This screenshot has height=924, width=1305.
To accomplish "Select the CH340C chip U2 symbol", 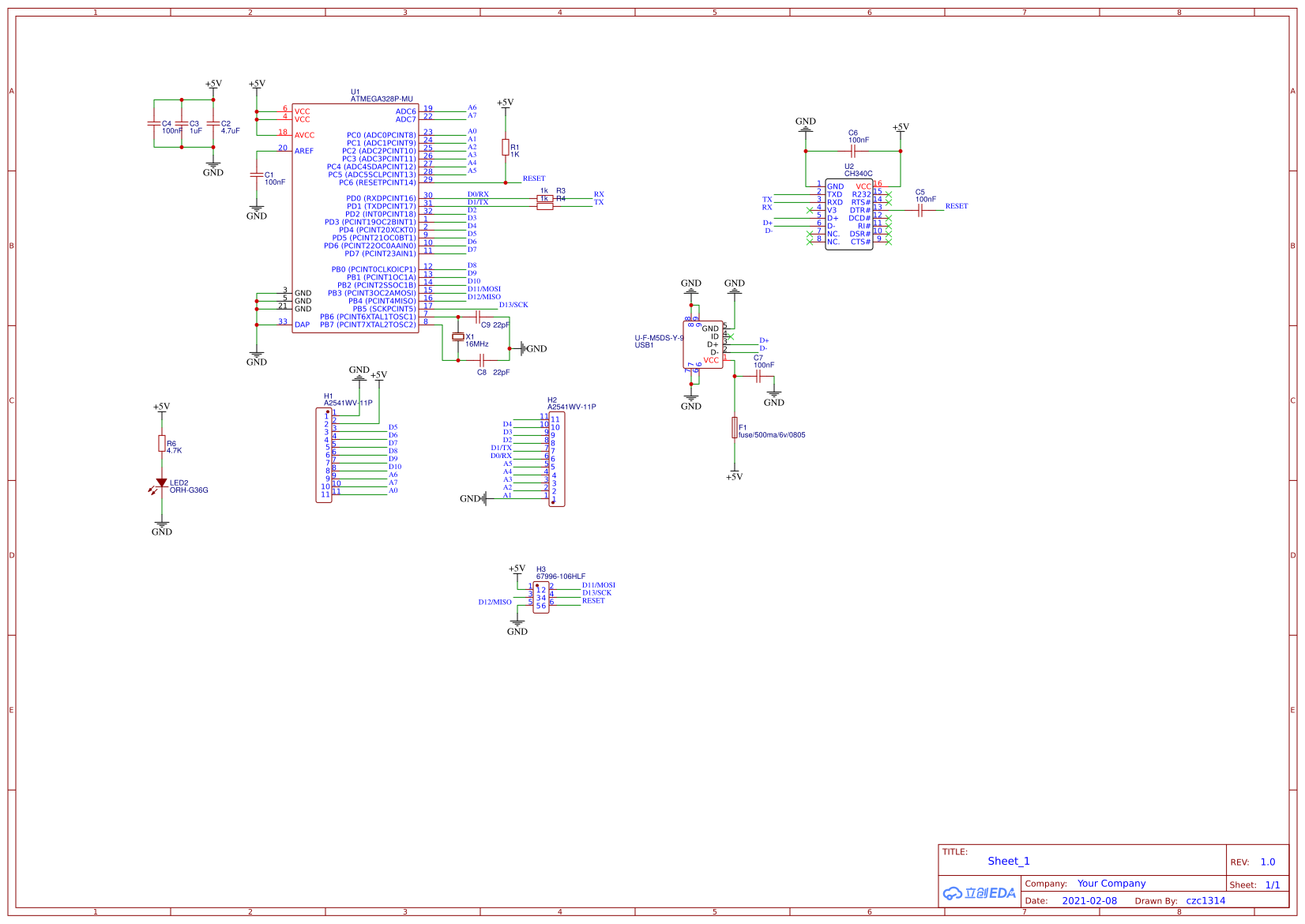I will coord(849,214).
